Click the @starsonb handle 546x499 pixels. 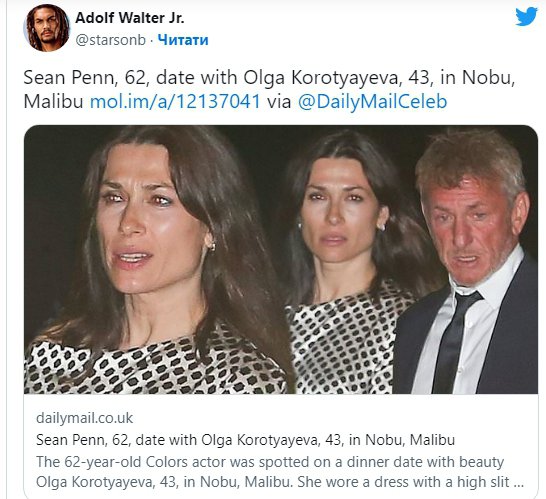pyautogui.click(x=110, y=40)
